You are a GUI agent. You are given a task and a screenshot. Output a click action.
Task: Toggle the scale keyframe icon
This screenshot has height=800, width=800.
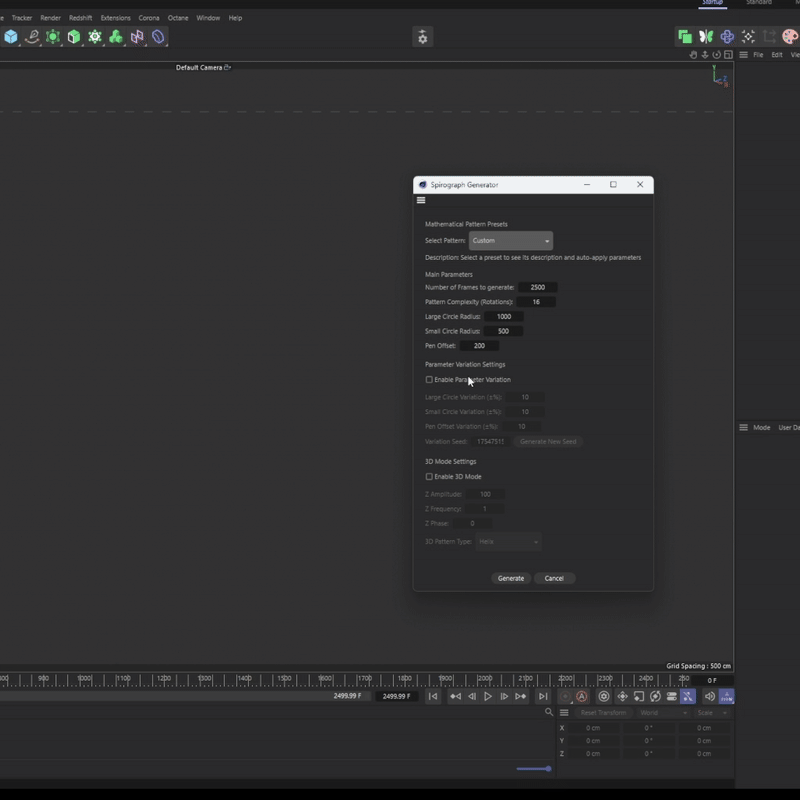pos(639,696)
